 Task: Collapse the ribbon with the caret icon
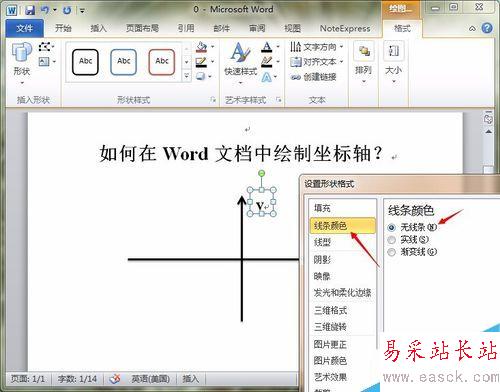[472, 29]
